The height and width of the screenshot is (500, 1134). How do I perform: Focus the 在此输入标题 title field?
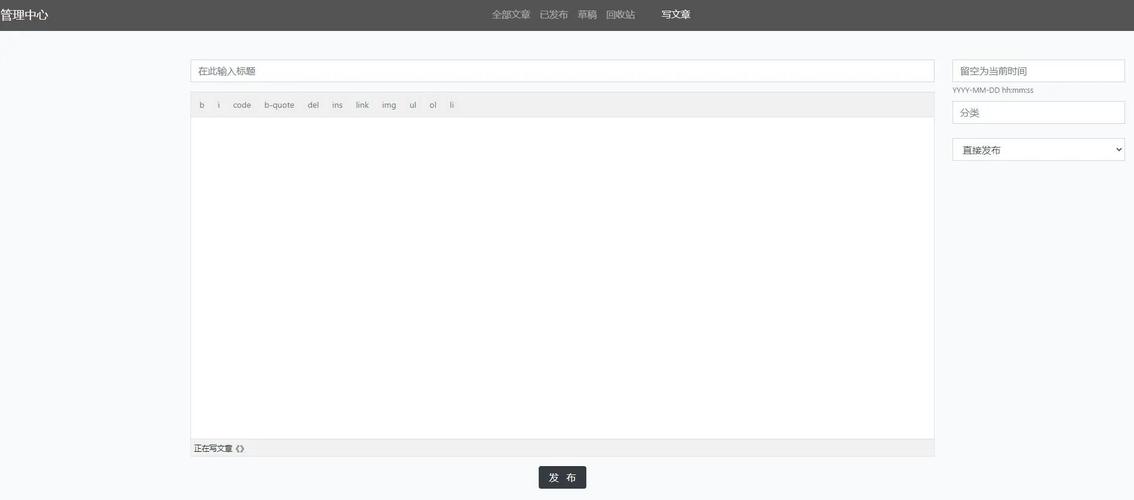tap(562, 71)
